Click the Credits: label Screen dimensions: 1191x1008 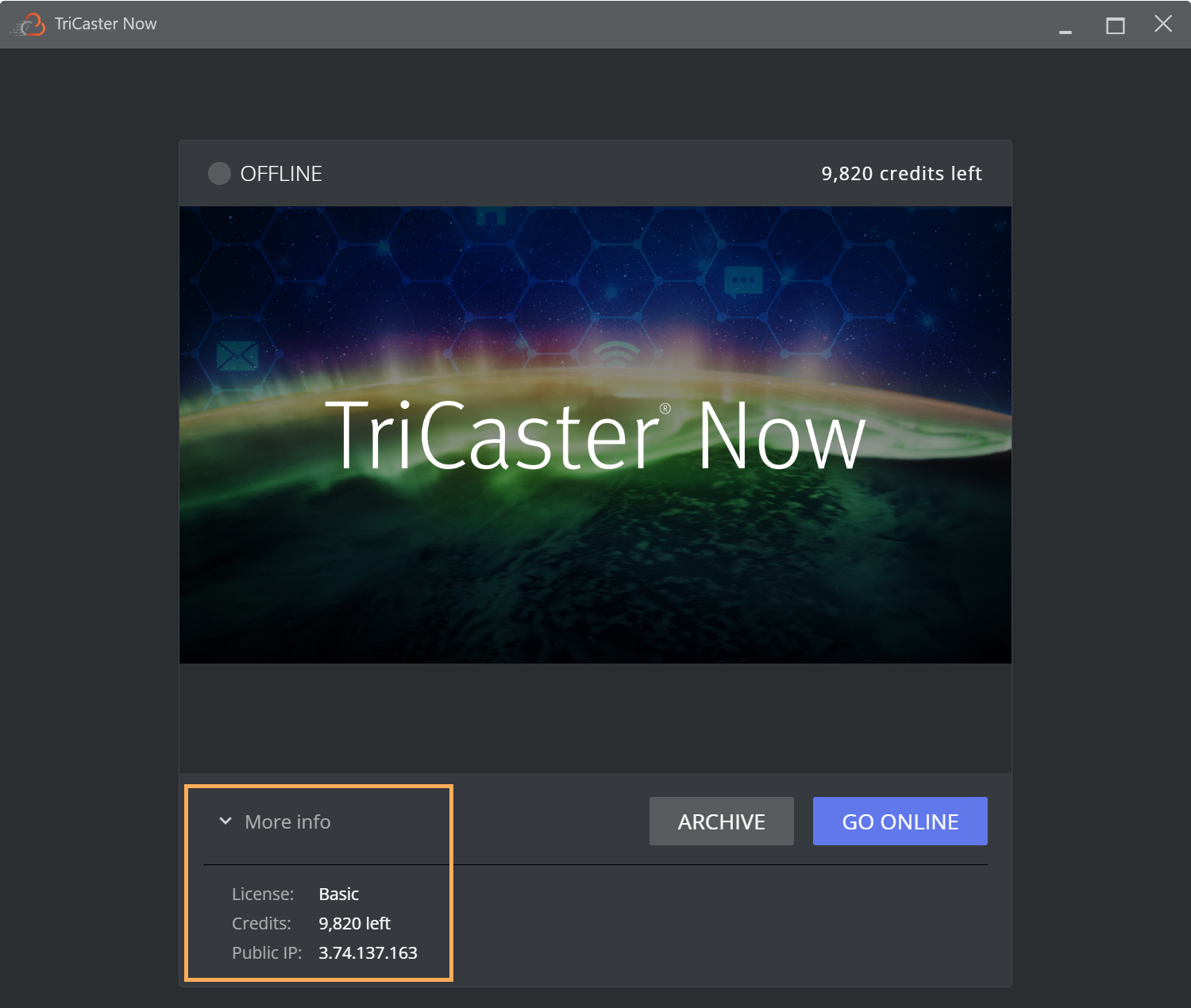point(261,923)
